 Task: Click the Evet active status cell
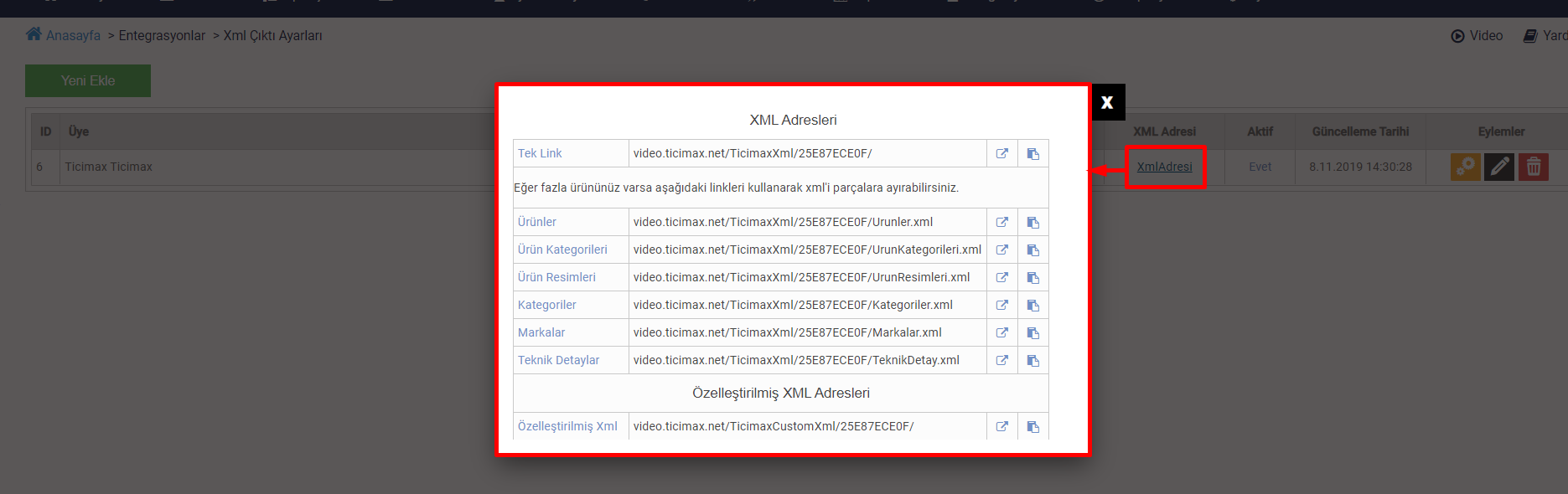1260,167
